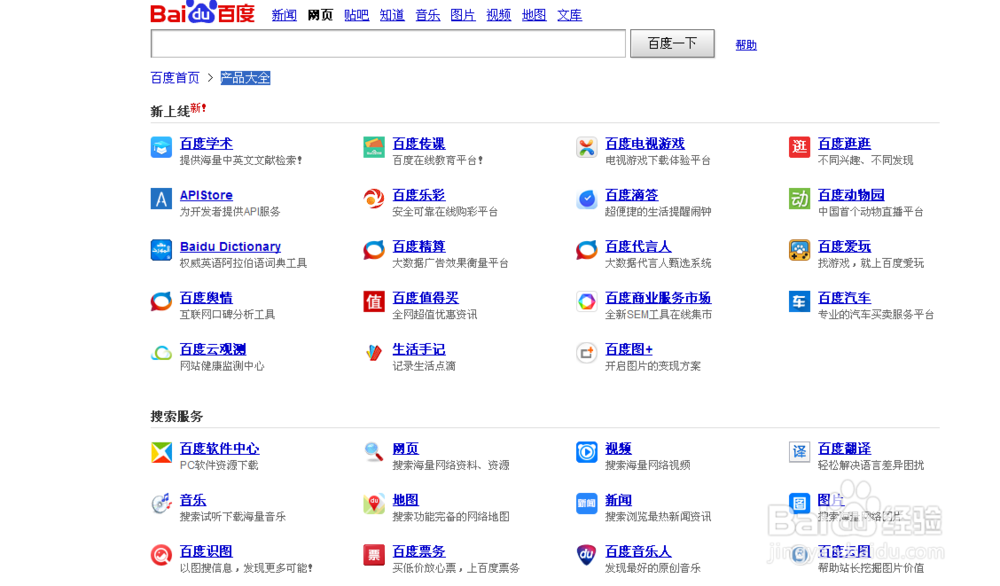
Task: Open 百度软件中心 via its icon
Action: pos(161,452)
